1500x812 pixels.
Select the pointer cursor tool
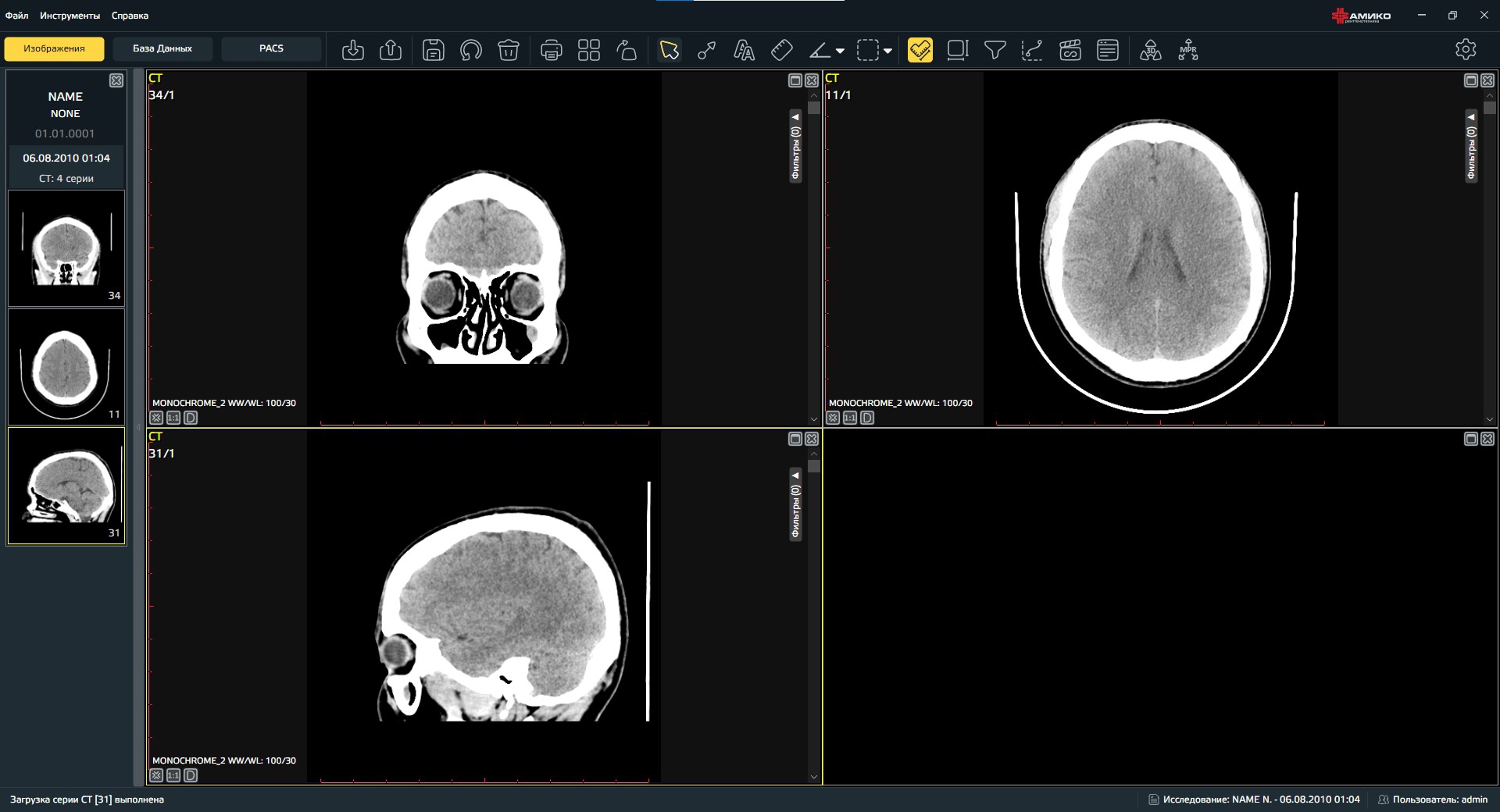click(670, 50)
